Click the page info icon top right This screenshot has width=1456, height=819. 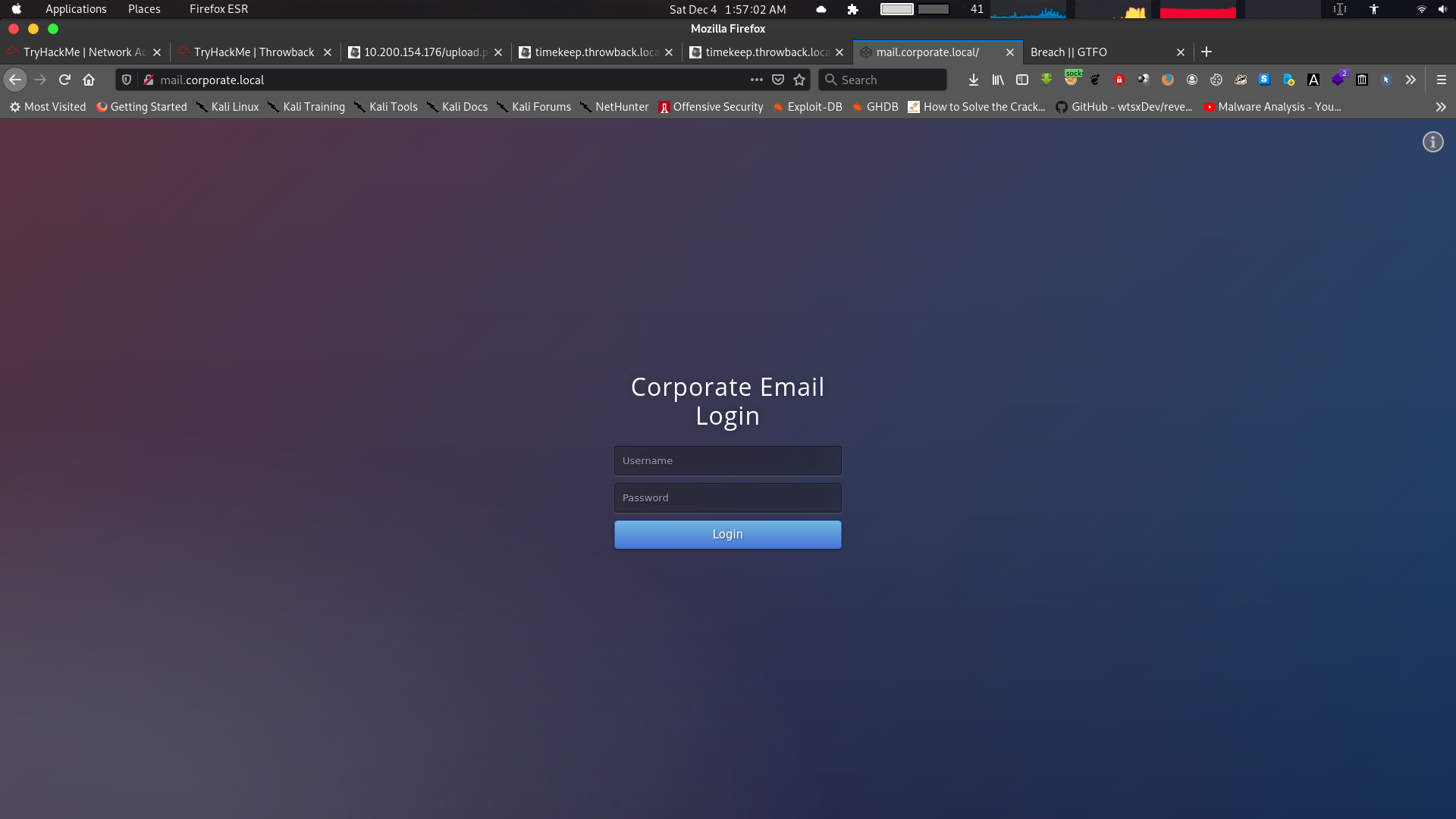pyautogui.click(x=1432, y=142)
